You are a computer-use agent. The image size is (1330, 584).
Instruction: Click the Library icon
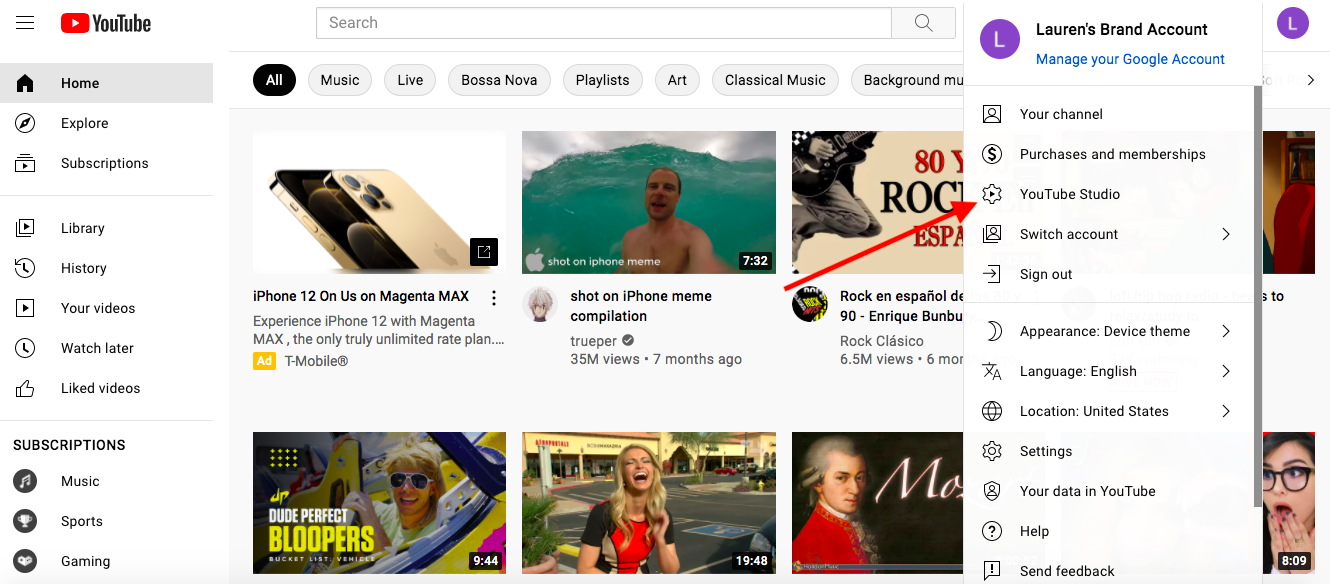pos(26,228)
